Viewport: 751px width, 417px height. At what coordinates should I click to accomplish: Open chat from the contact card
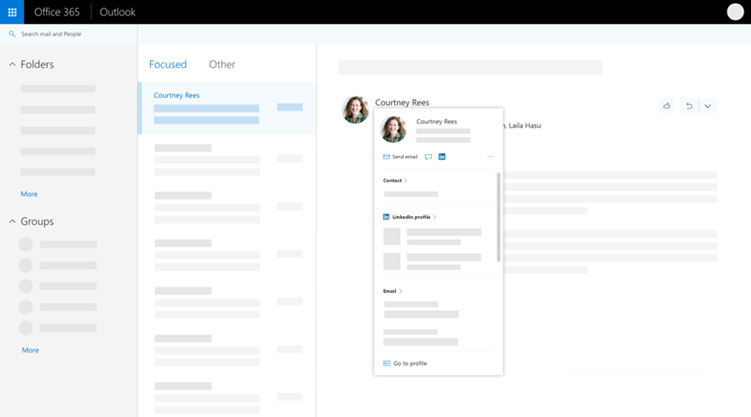click(x=428, y=157)
